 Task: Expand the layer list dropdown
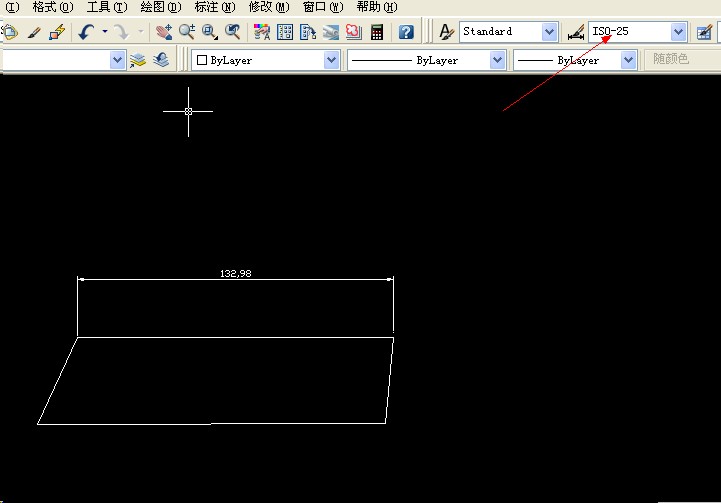[117, 60]
